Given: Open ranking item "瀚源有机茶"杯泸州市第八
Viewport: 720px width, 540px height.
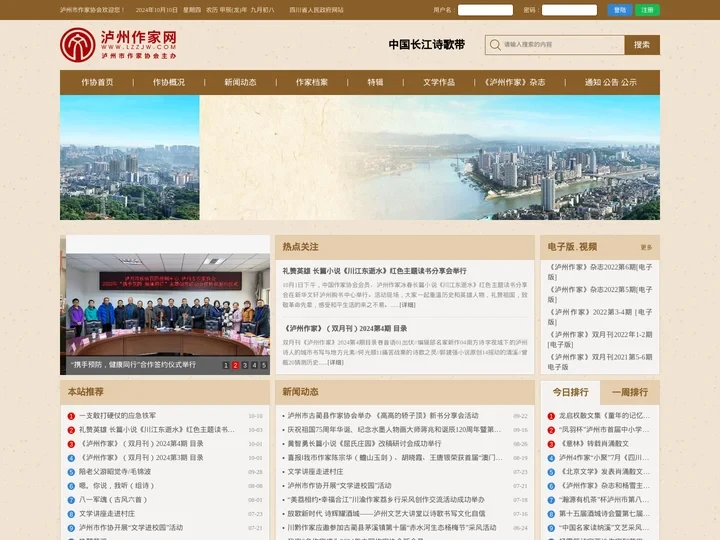Looking at the screenshot, I should tap(604, 500).
